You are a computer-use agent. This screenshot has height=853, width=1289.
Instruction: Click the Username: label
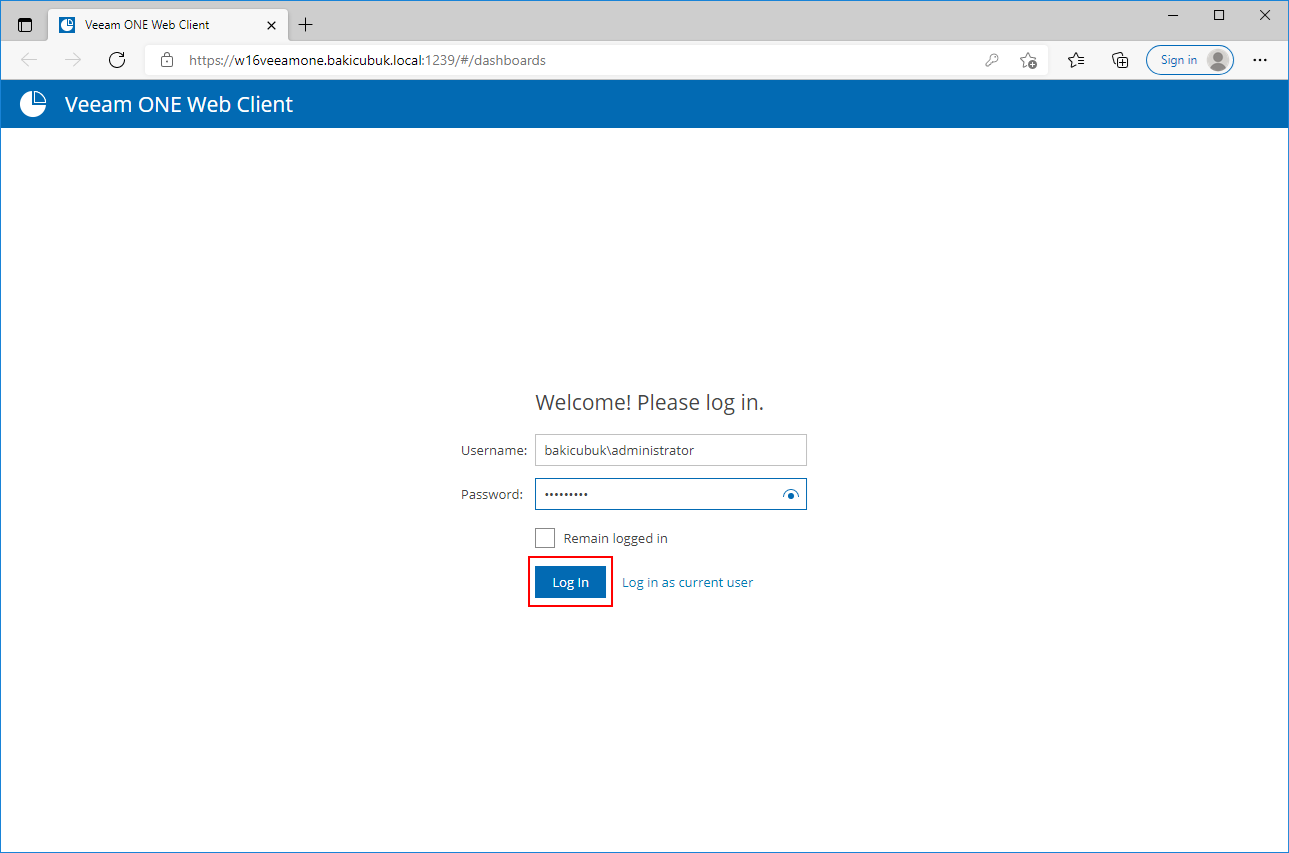pos(494,450)
